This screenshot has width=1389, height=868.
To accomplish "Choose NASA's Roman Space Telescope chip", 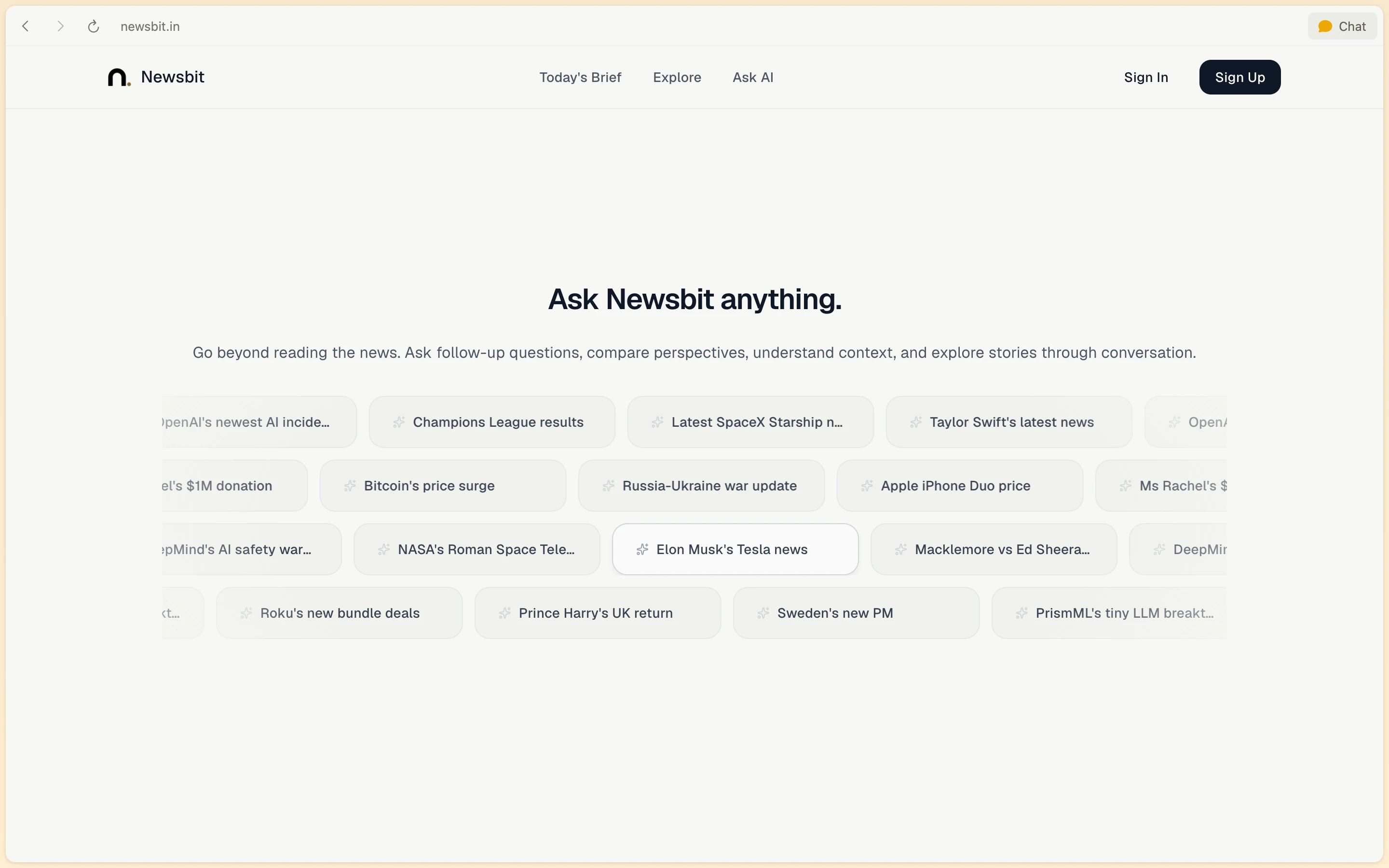I will click(477, 549).
